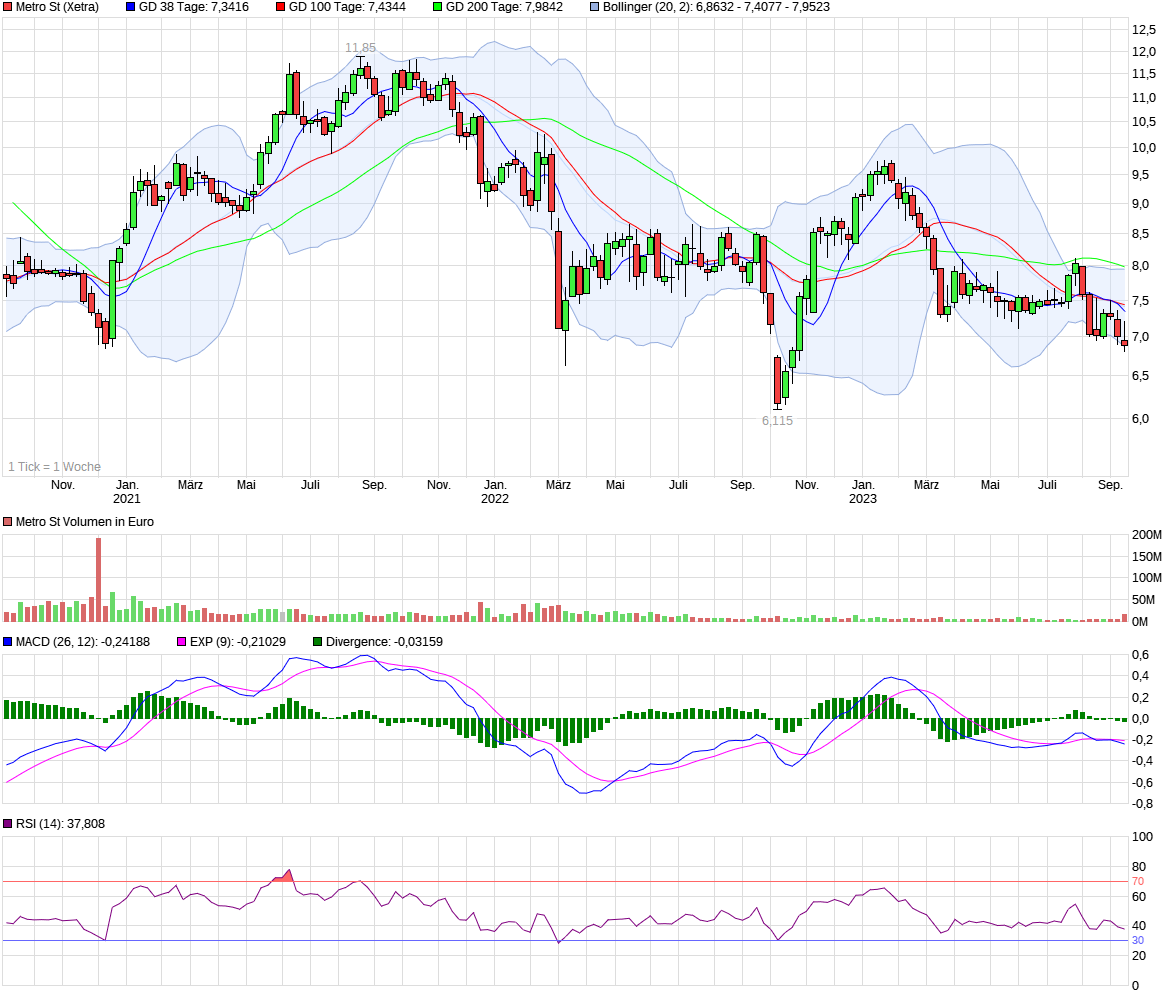
Task: Click the blue MACD legend swatch
Action: [x=8, y=642]
